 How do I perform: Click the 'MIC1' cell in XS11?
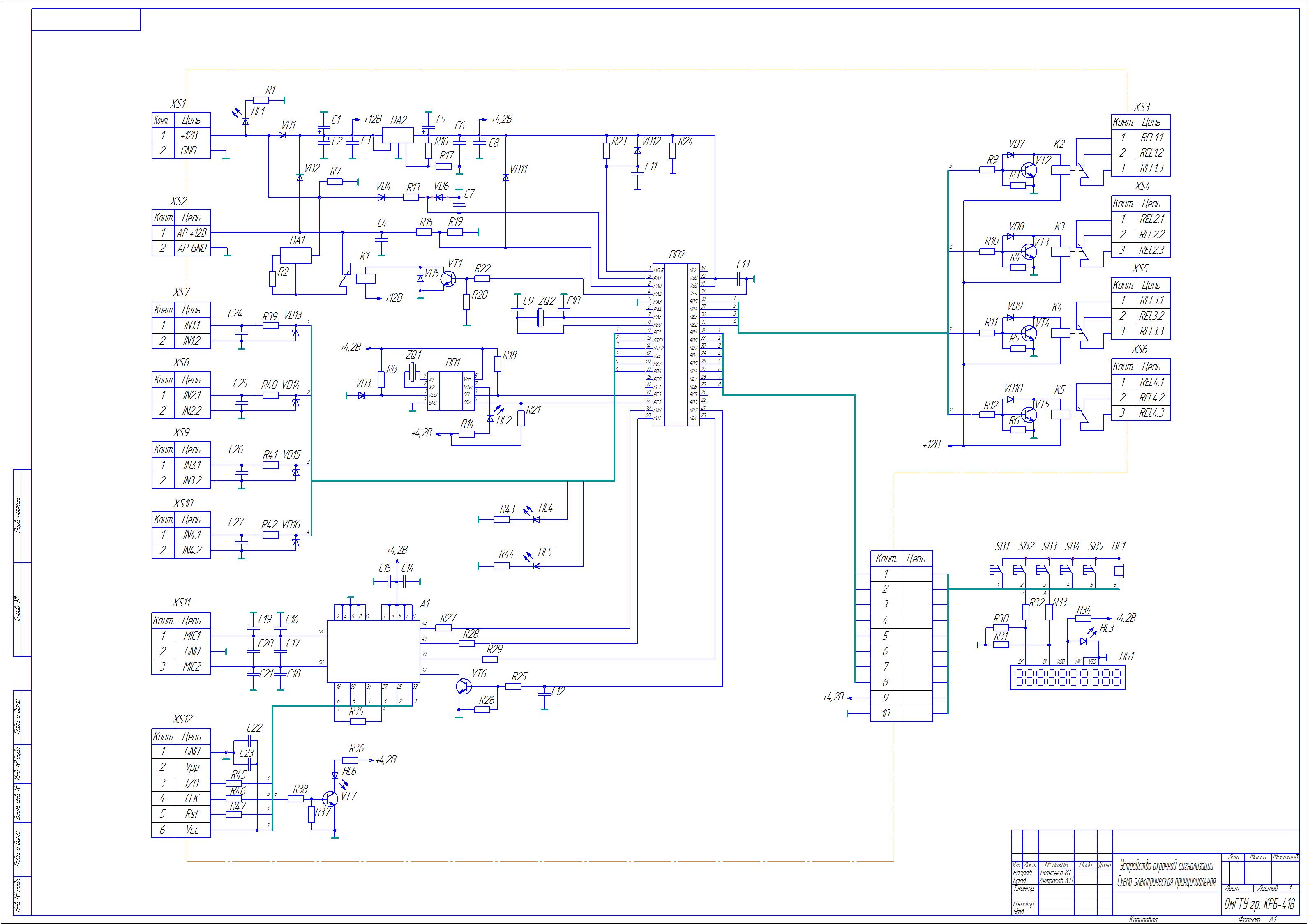tap(193, 636)
